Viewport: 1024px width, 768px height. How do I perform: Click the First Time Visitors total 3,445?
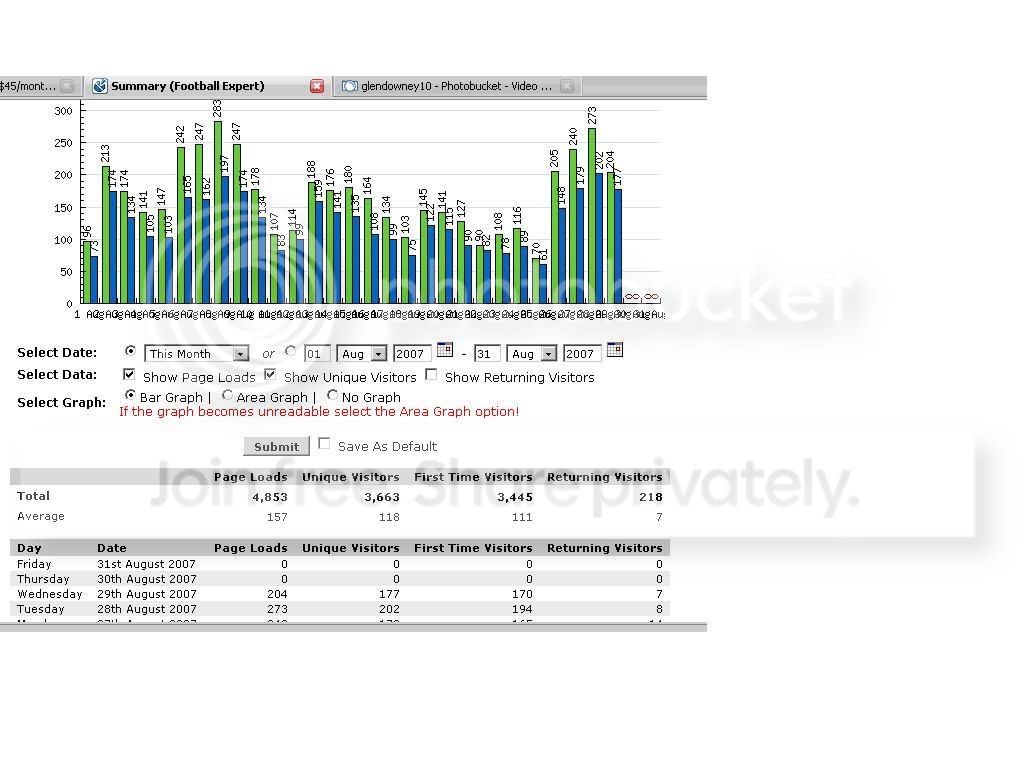click(x=515, y=497)
